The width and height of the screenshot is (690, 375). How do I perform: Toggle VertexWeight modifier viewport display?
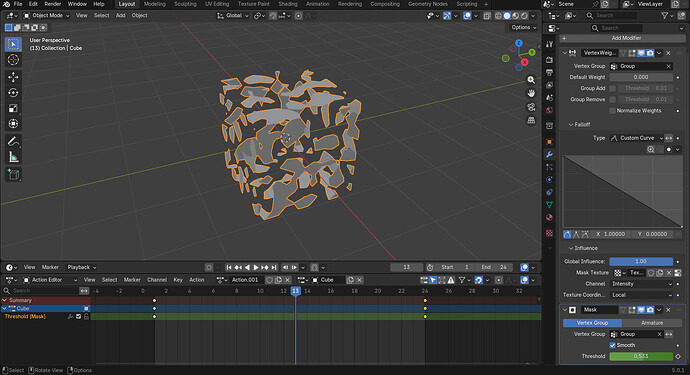pos(641,53)
